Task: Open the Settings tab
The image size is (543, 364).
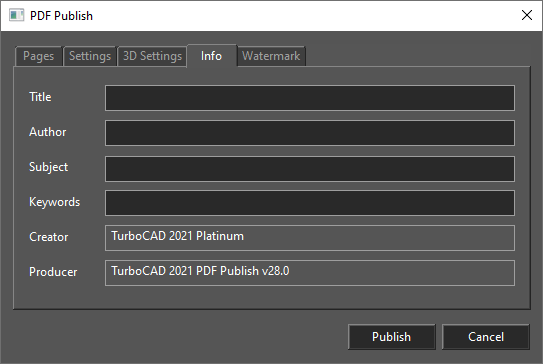Action: (x=90, y=56)
